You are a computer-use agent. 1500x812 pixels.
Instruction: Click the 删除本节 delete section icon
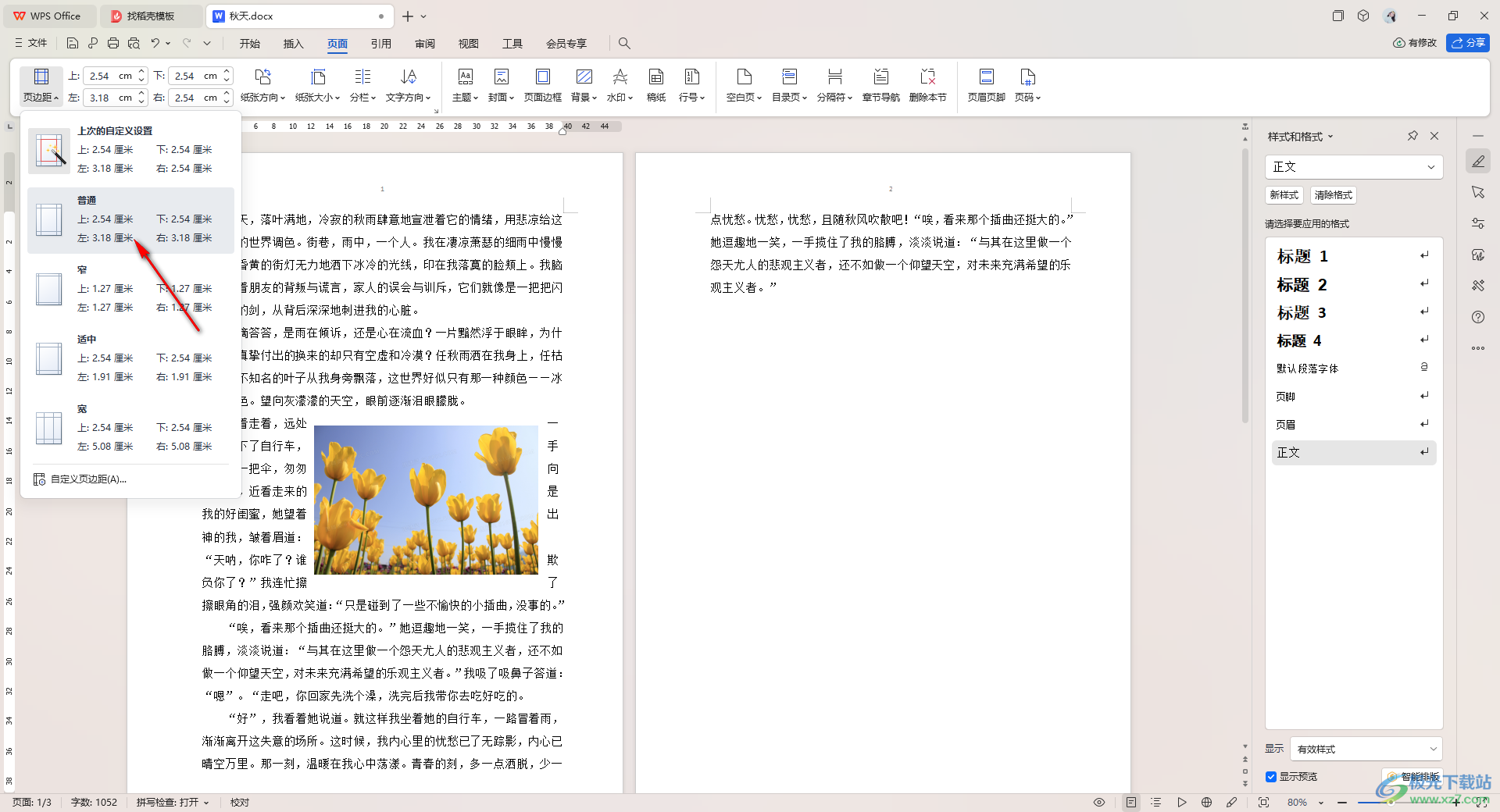(927, 77)
